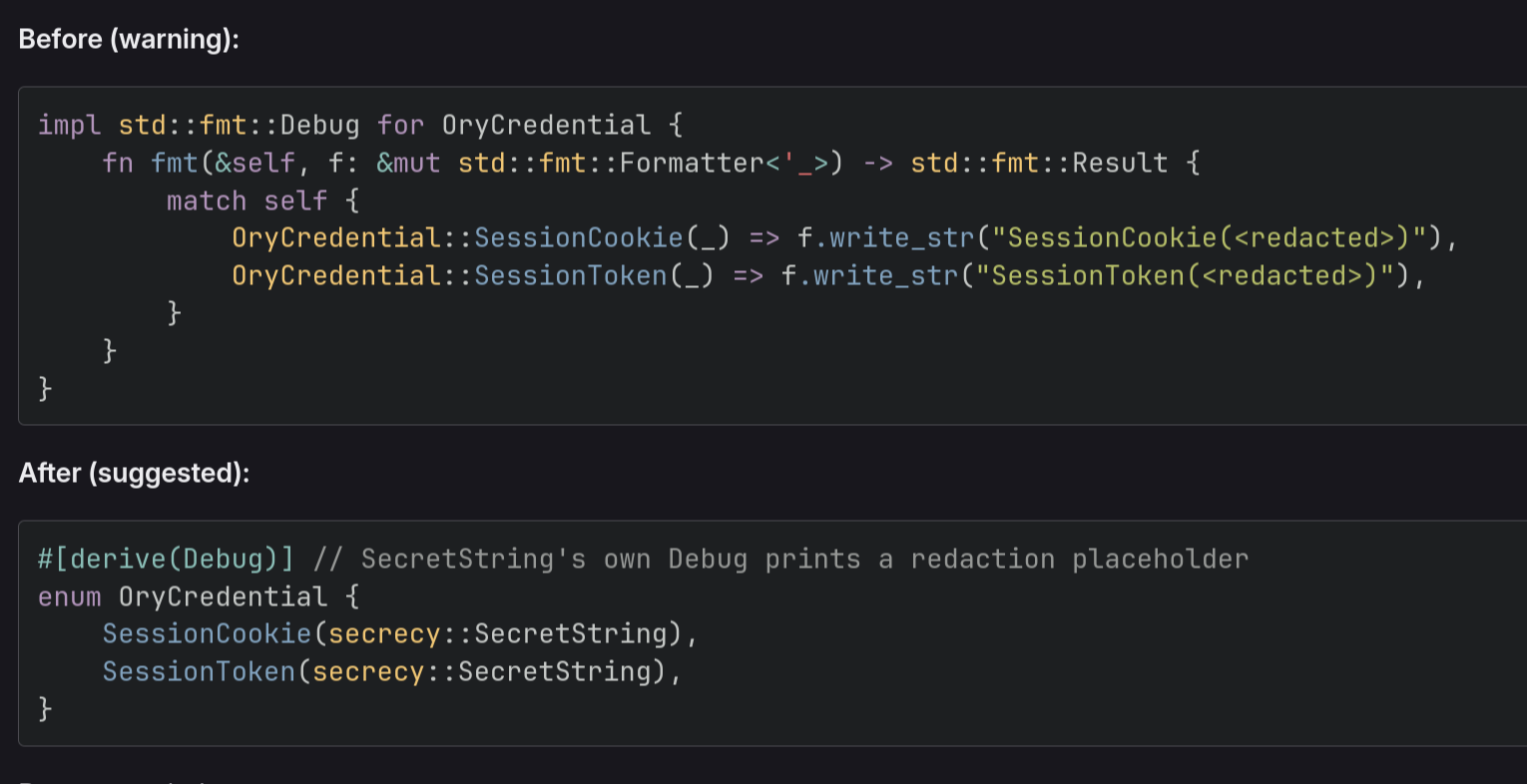The width and height of the screenshot is (1527, 784).
Task: Click the 'After (suggested):' heading text
Action: [x=134, y=473]
